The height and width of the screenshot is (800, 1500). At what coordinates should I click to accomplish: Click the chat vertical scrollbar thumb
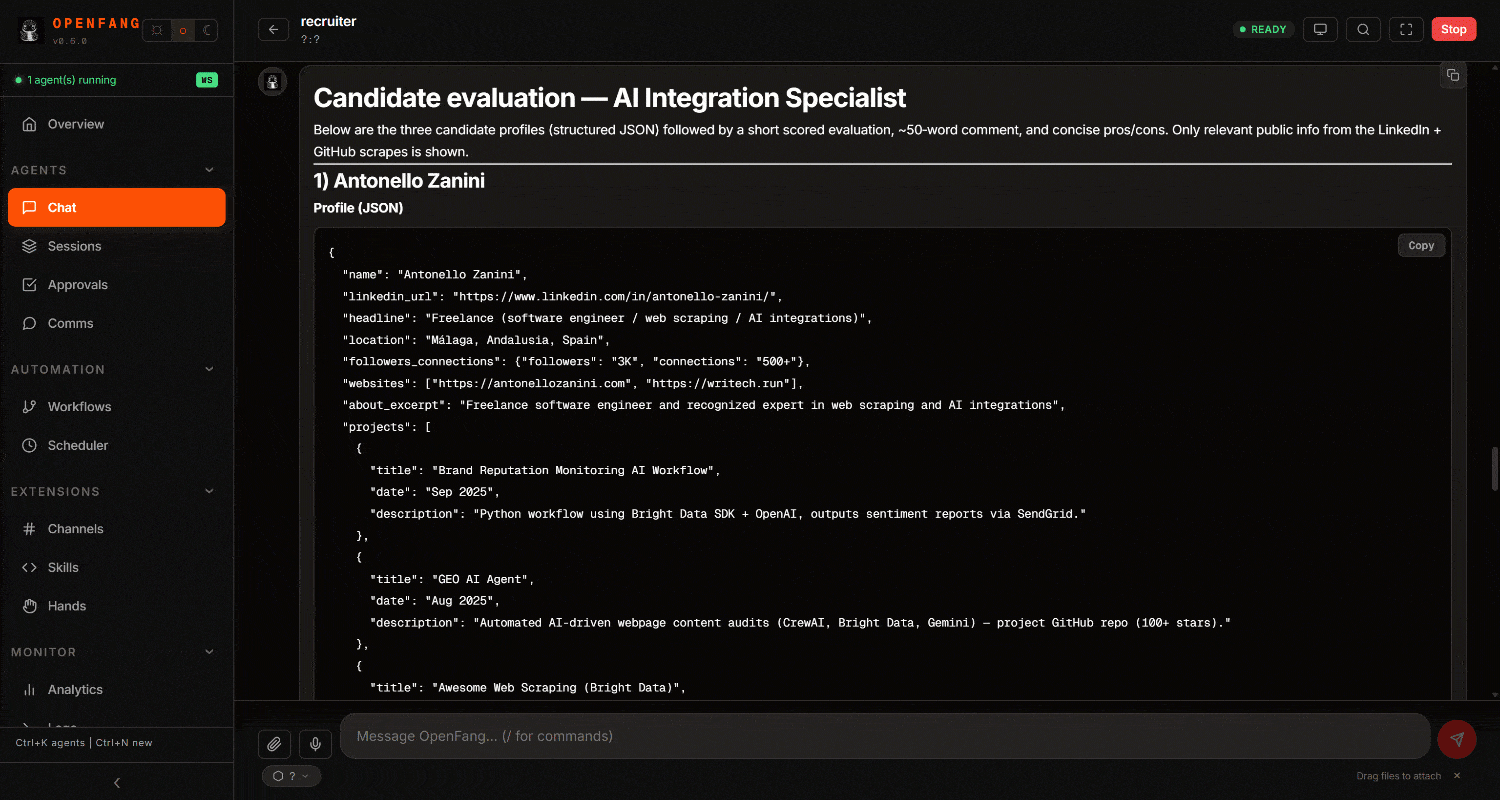tap(1494, 468)
